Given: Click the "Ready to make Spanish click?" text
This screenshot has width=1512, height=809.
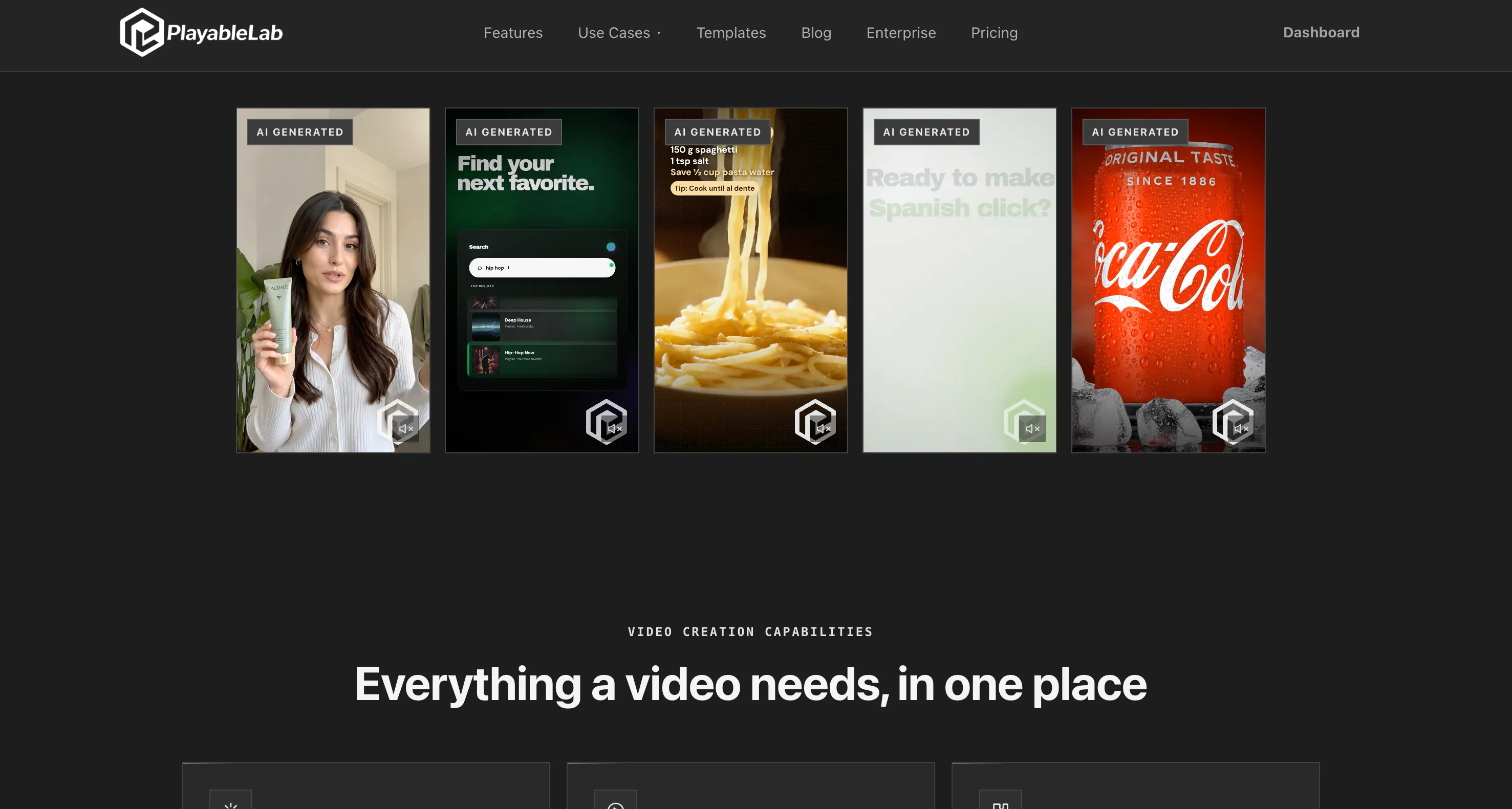Looking at the screenshot, I should (960, 193).
